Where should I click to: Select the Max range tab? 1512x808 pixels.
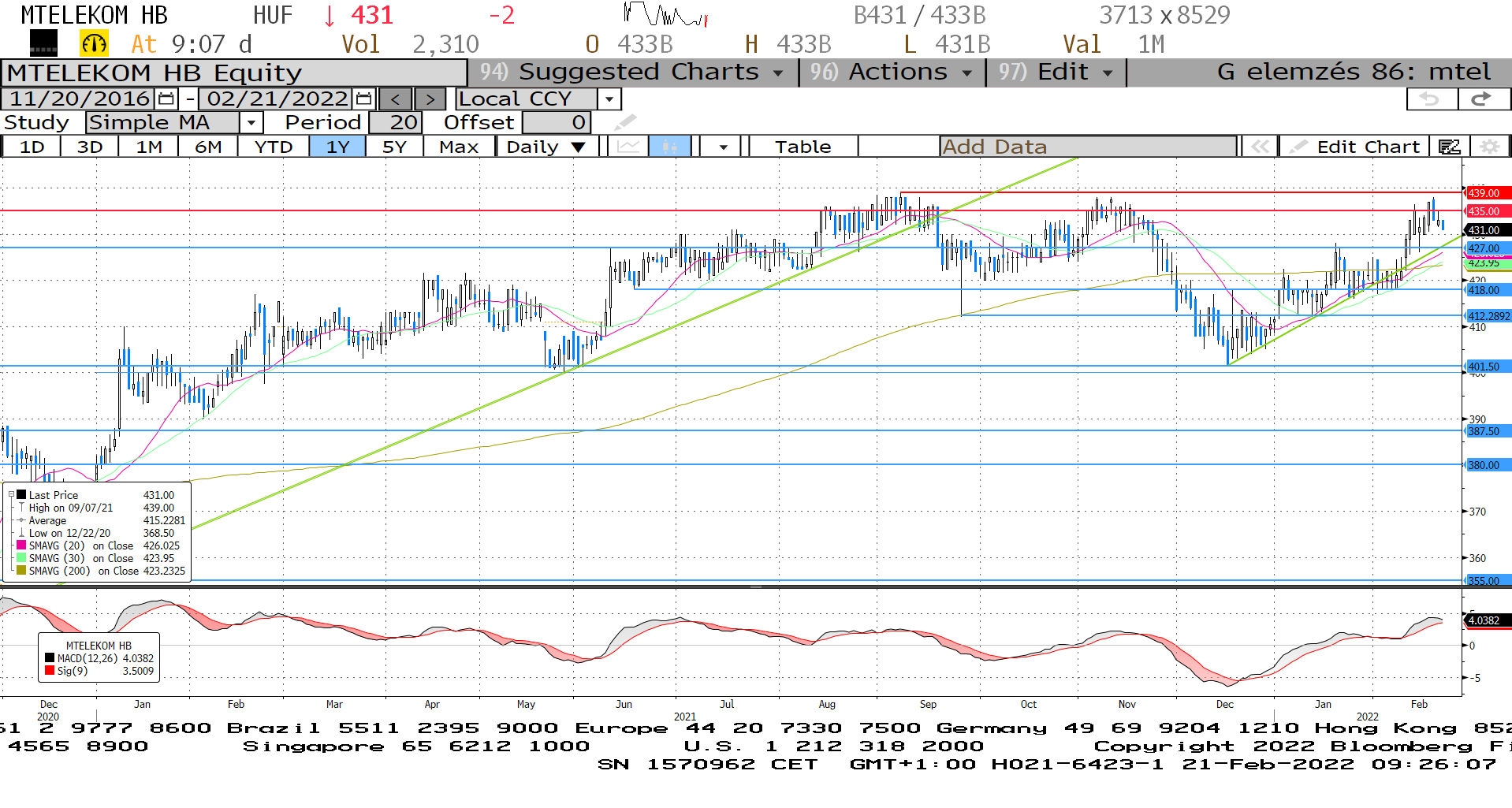(459, 147)
